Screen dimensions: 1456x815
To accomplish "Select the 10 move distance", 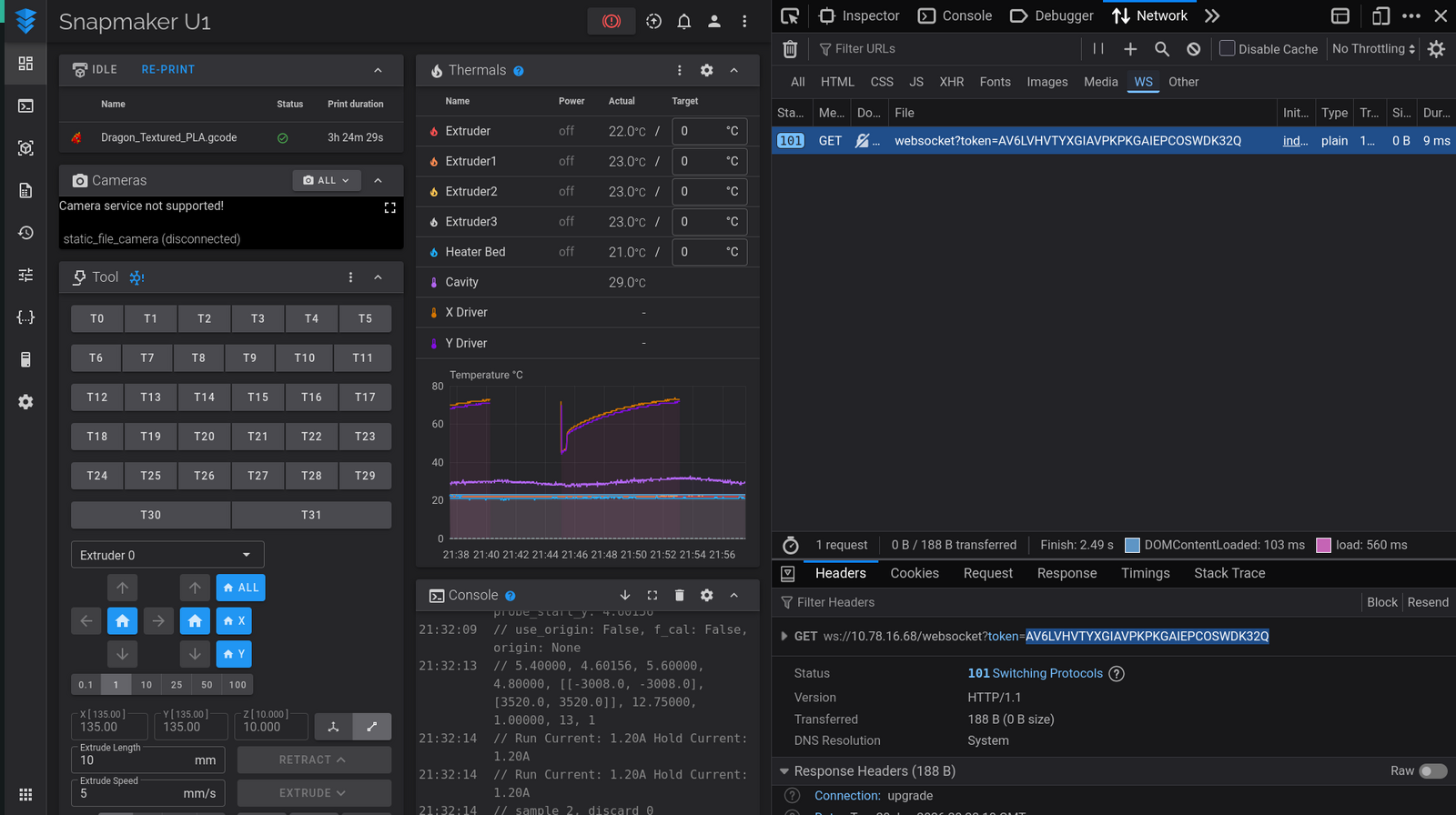I will coord(147,685).
